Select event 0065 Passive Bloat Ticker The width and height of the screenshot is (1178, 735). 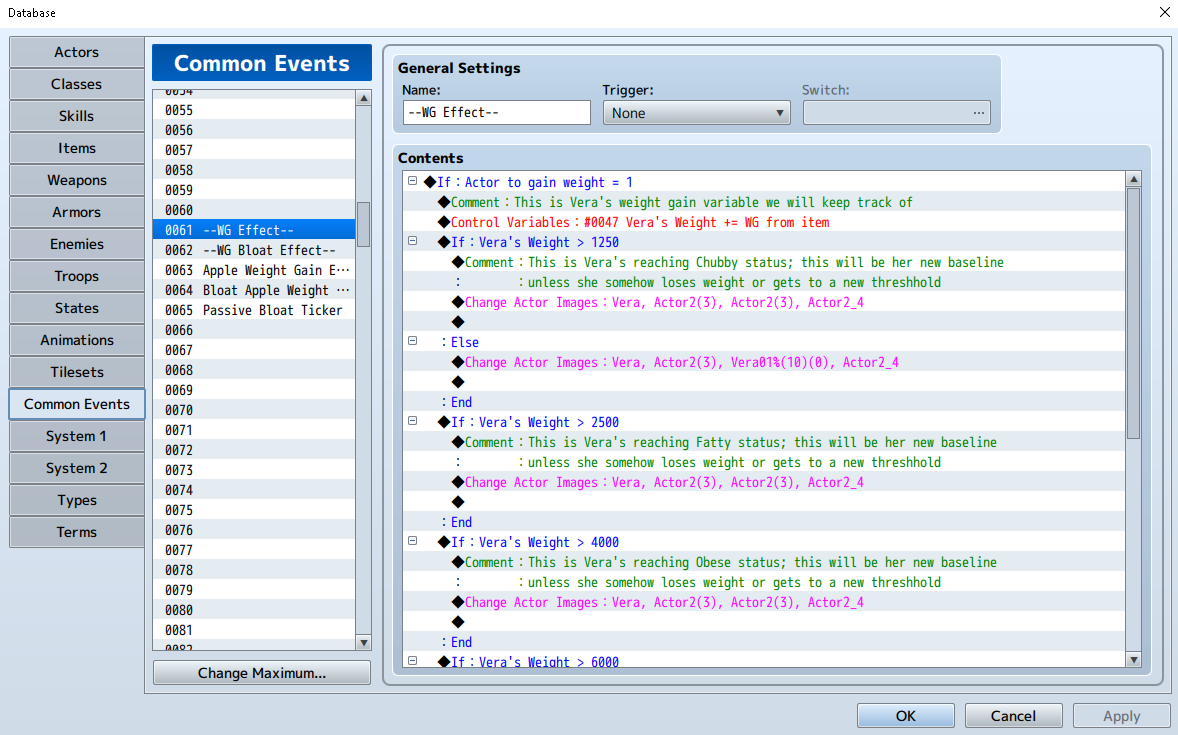click(x=254, y=310)
